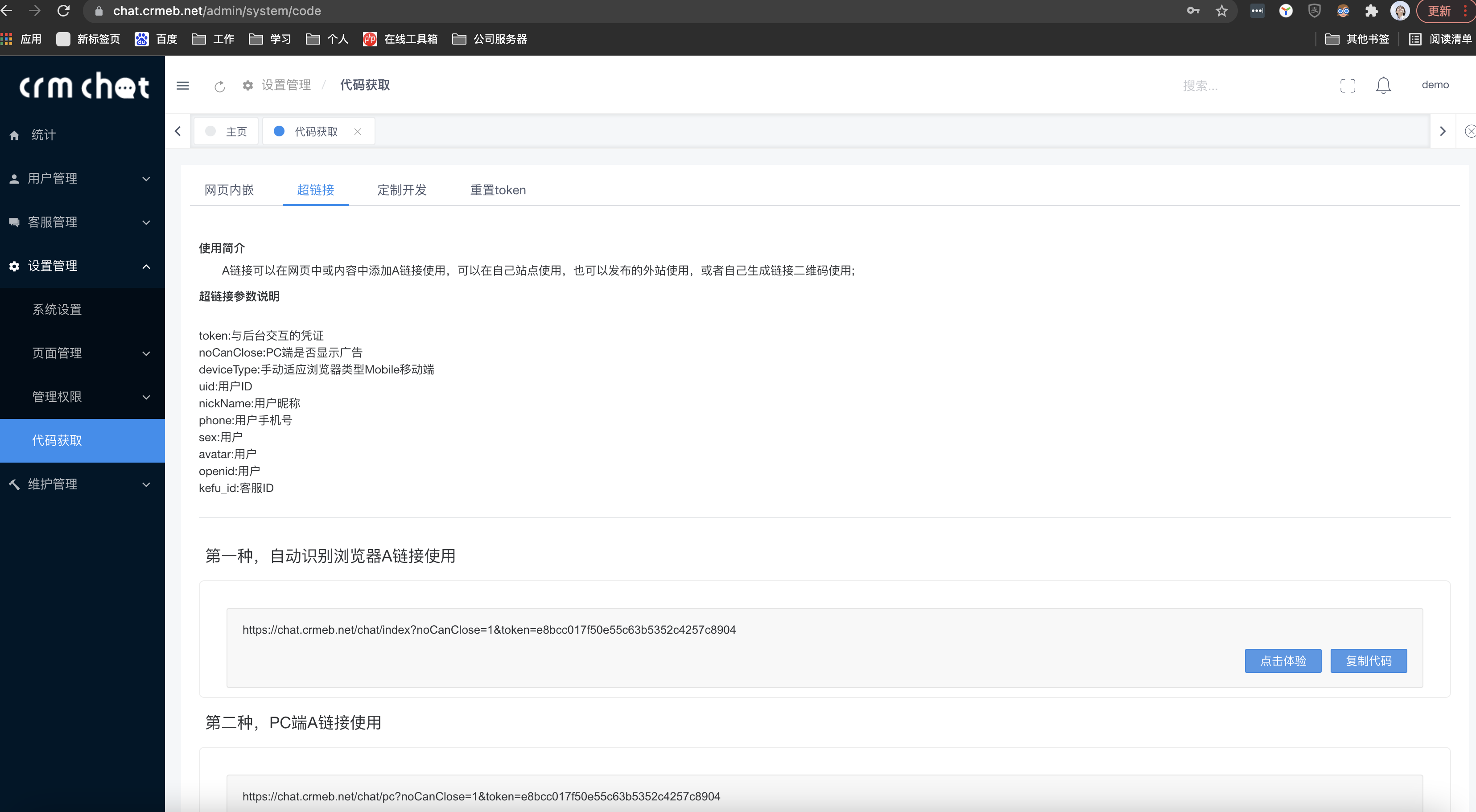Open the 客服管理 chat icon in sidebar

click(14, 221)
